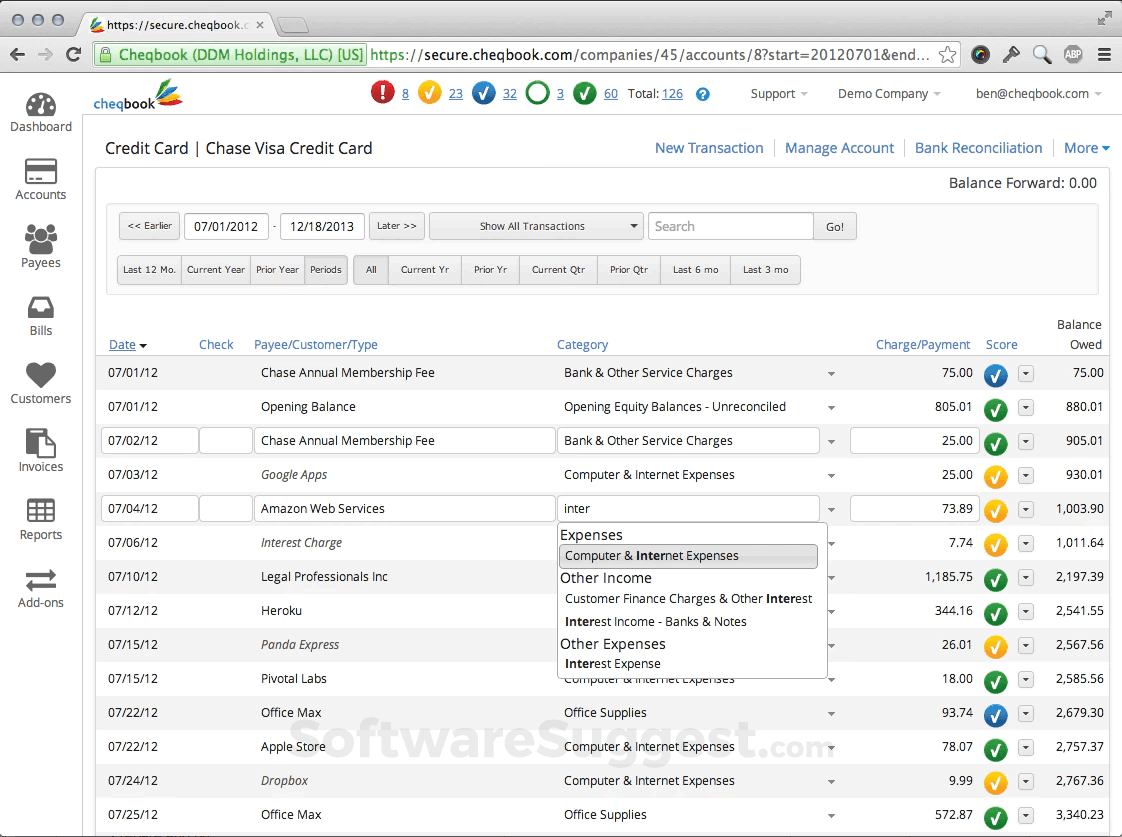
Task: Open the Bank Reconciliation page
Action: 978,147
